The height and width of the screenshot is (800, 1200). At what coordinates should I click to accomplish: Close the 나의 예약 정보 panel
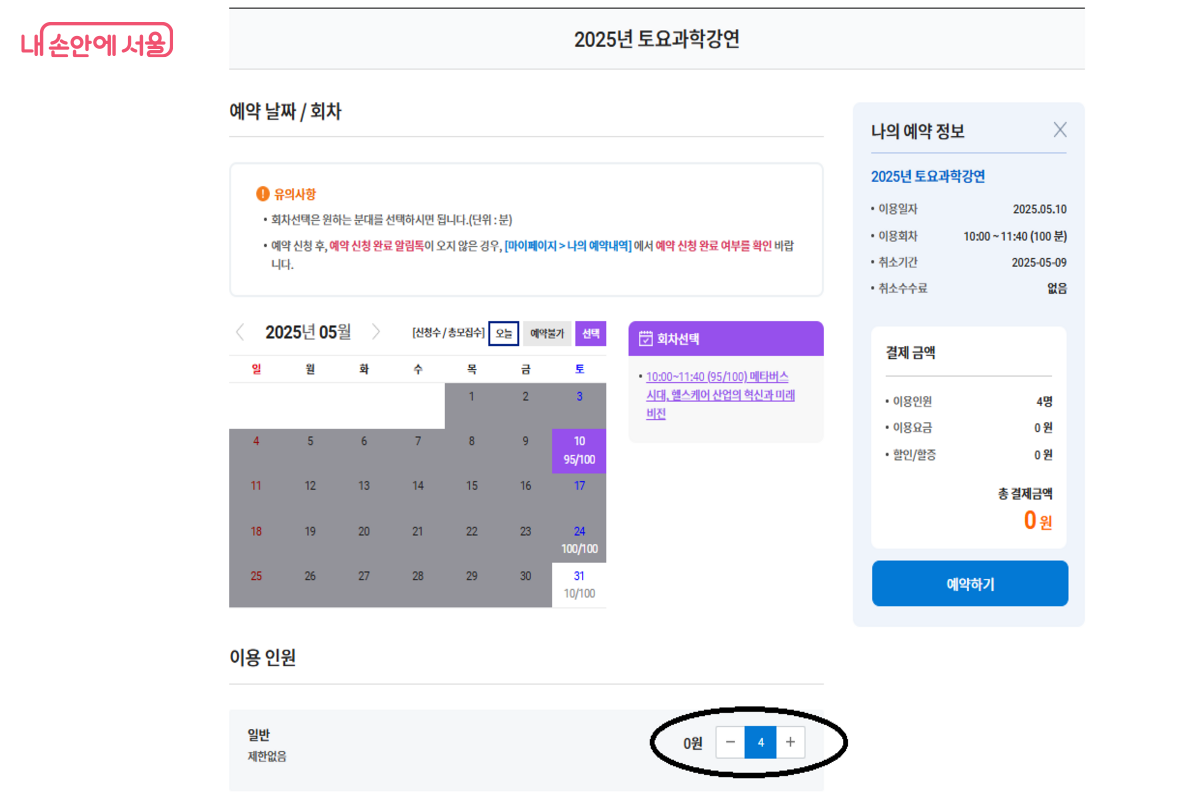[1060, 130]
